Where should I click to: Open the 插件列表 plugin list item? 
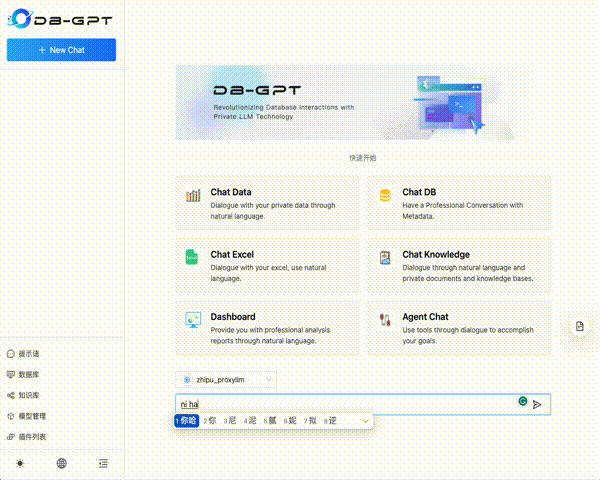pos(26,437)
